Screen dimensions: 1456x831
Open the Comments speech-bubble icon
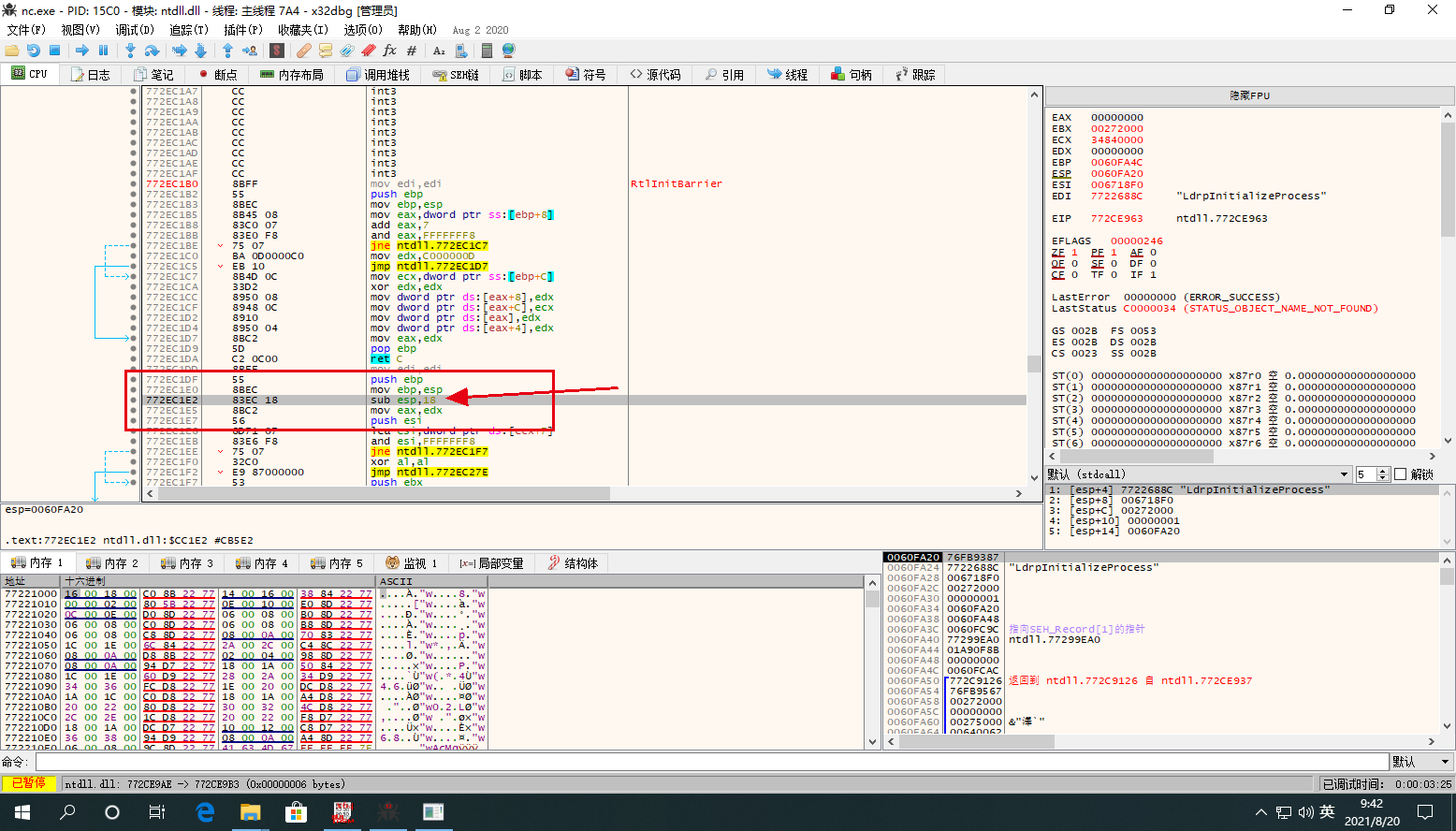pos(326,51)
